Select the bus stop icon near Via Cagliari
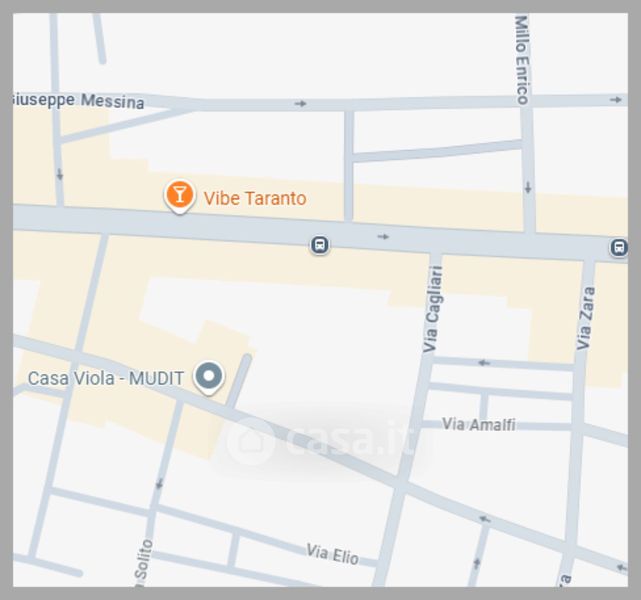The height and width of the screenshot is (600, 641). click(320, 245)
